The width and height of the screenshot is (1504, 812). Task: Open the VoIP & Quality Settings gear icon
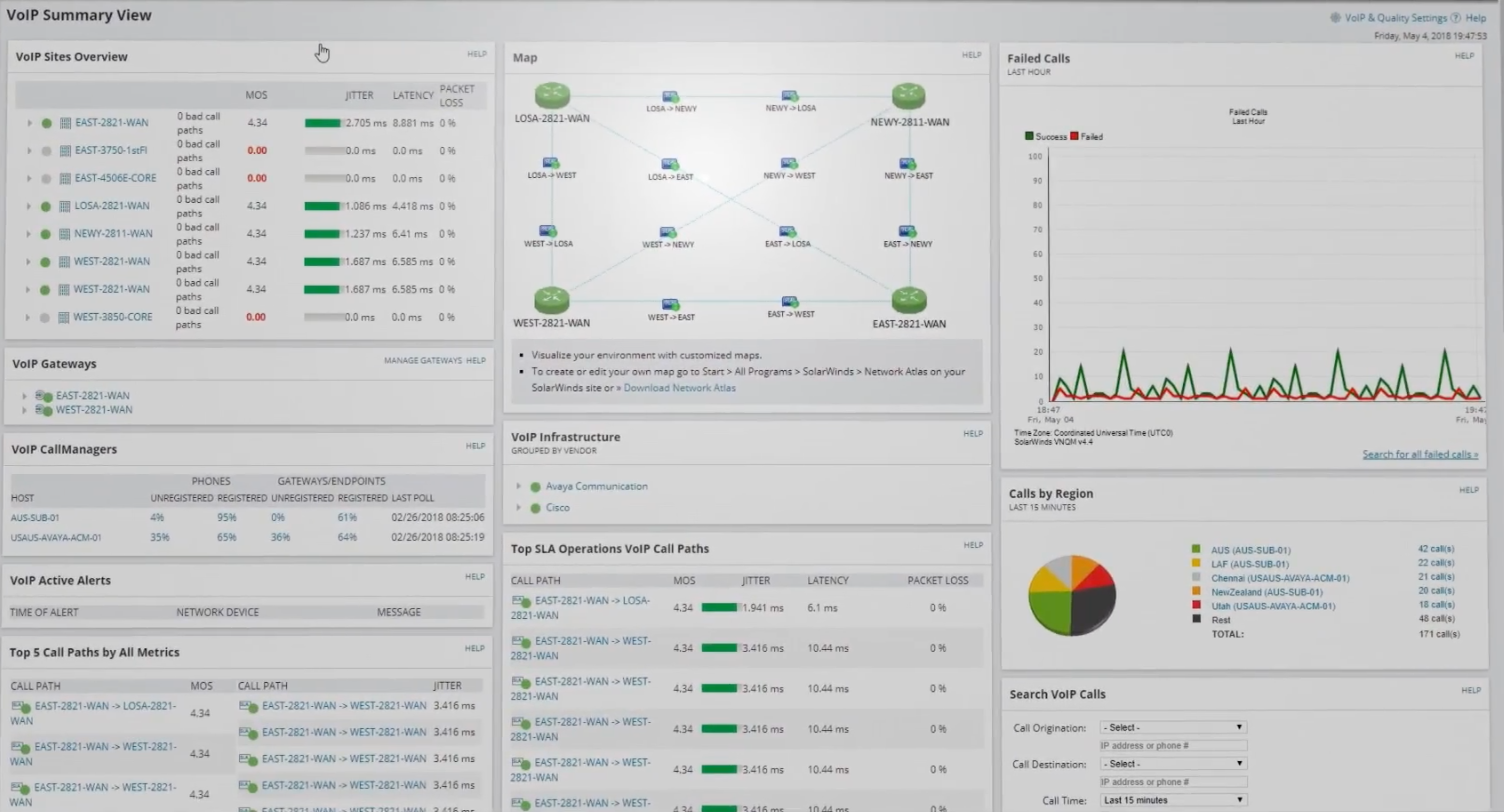click(1335, 17)
